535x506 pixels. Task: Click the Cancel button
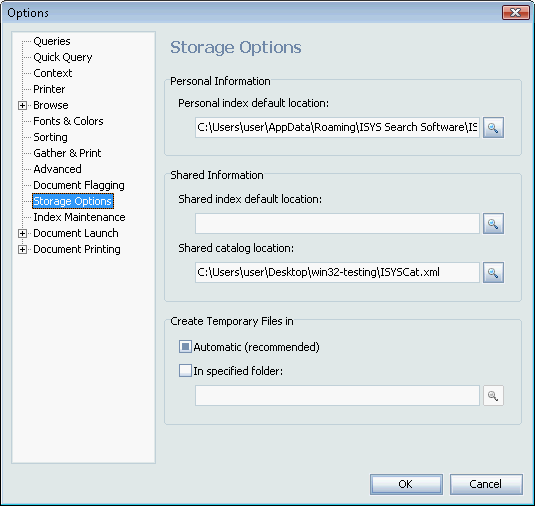click(486, 484)
